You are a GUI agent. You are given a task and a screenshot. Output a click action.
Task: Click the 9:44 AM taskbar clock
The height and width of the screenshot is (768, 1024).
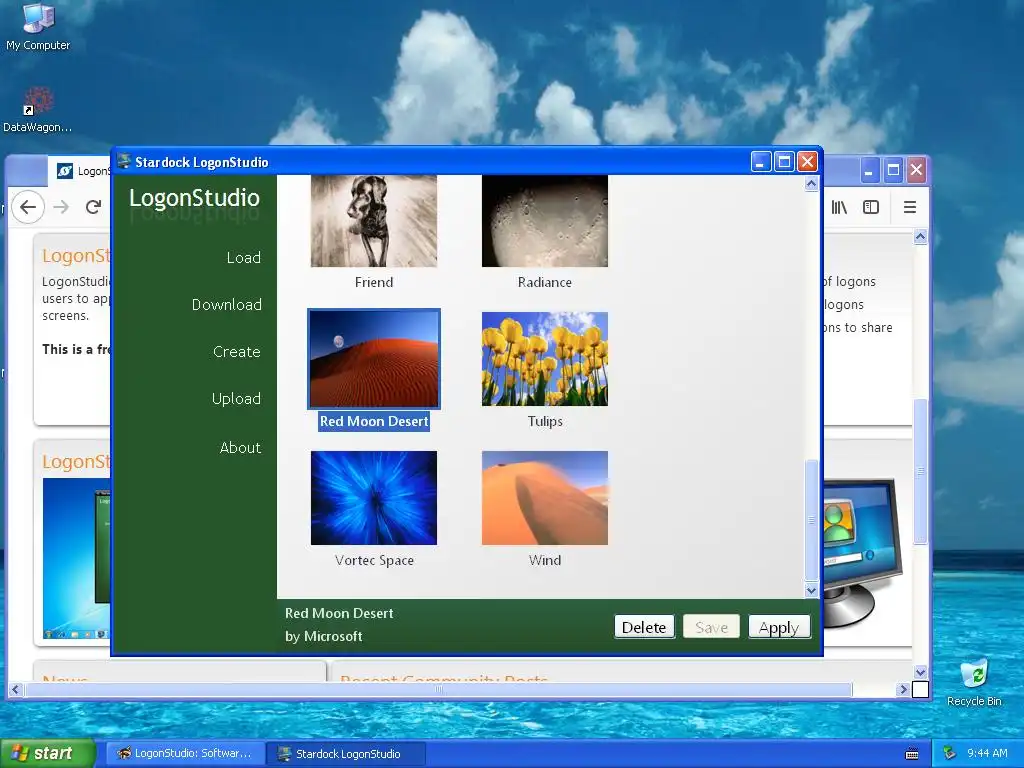[987, 754]
